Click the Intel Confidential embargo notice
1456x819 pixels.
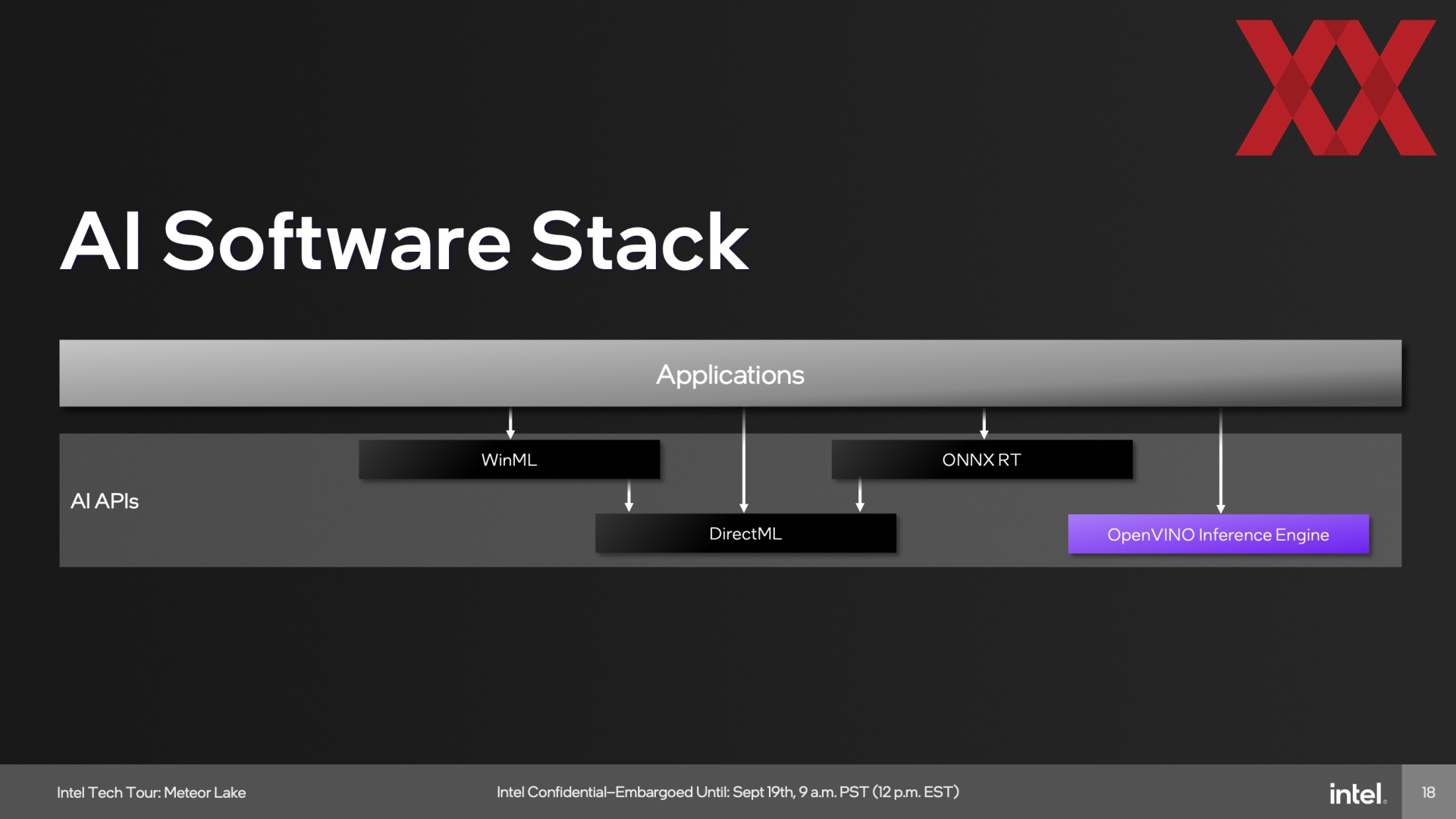coord(728,792)
